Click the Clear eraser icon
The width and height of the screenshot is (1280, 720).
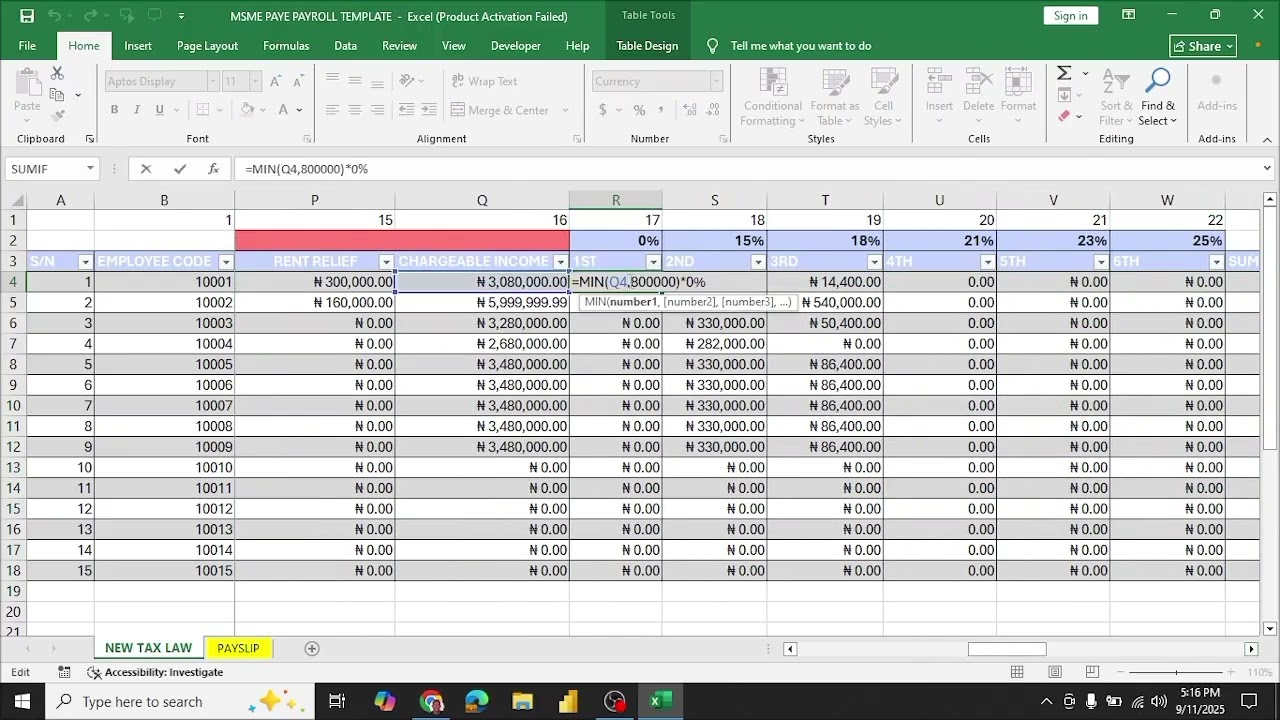(1064, 116)
